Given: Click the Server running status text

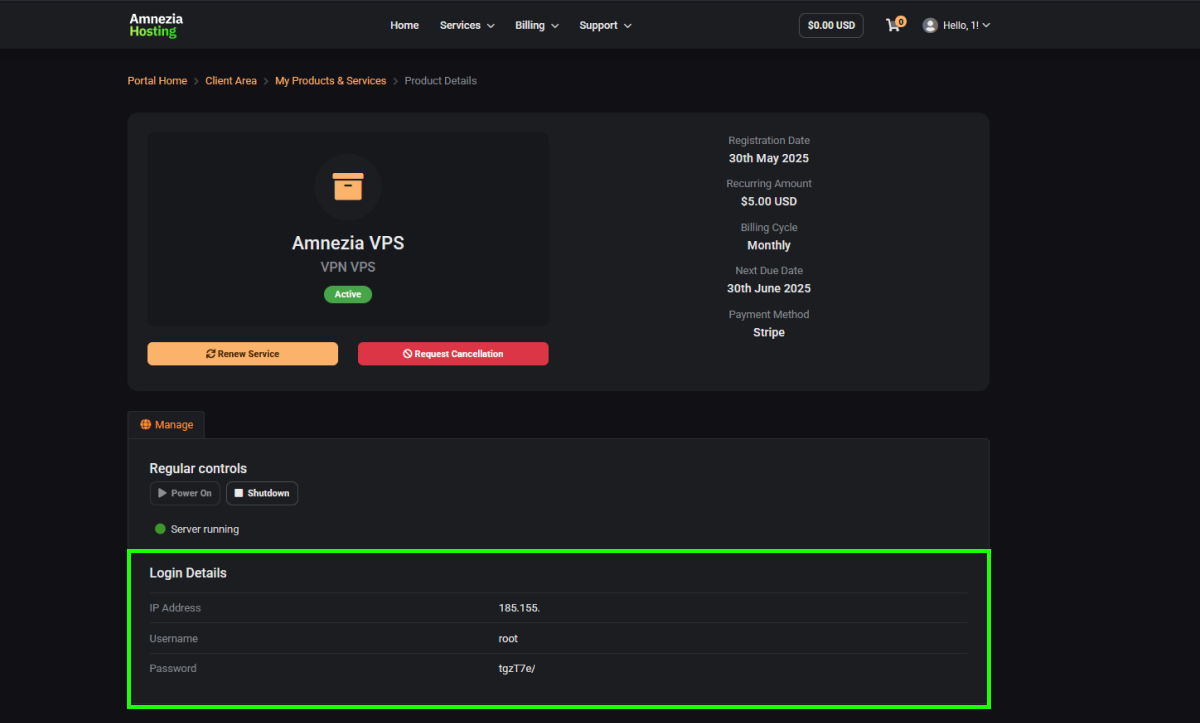Looking at the screenshot, I should (x=205, y=529).
